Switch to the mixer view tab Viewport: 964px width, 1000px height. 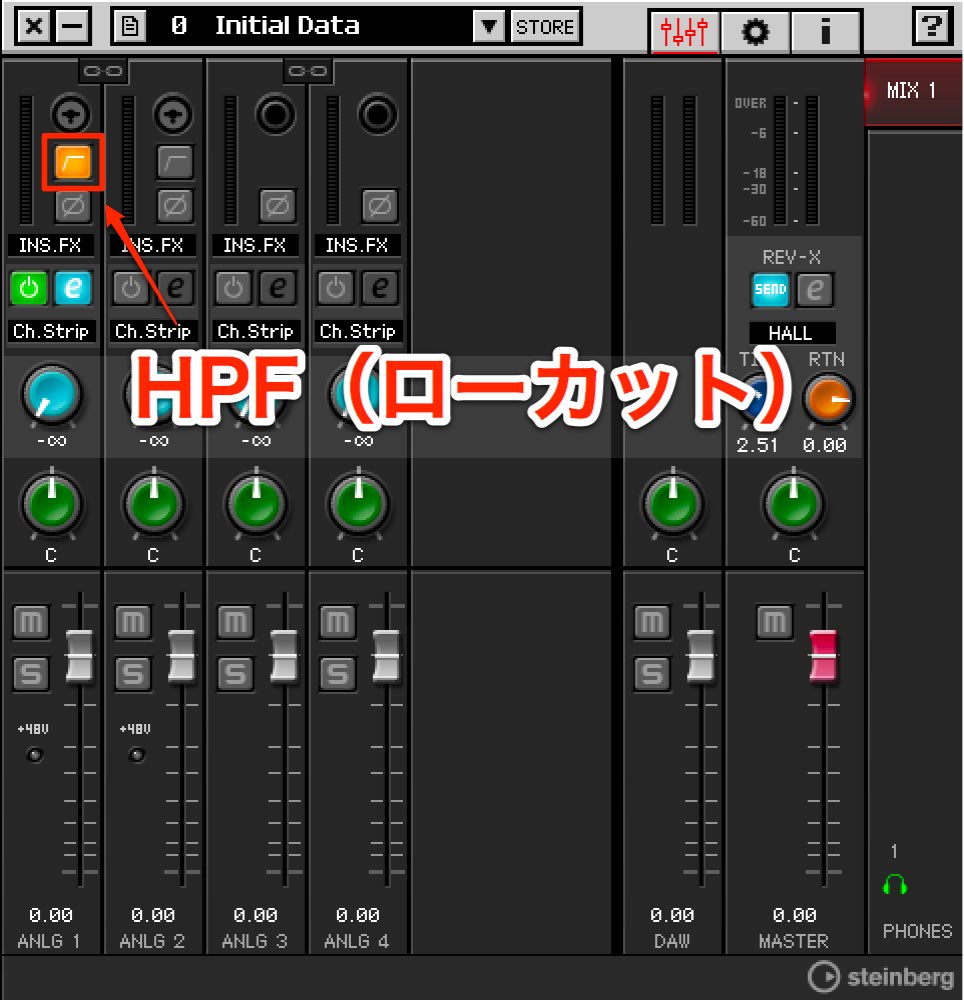pyautogui.click(x=684, y=31)
